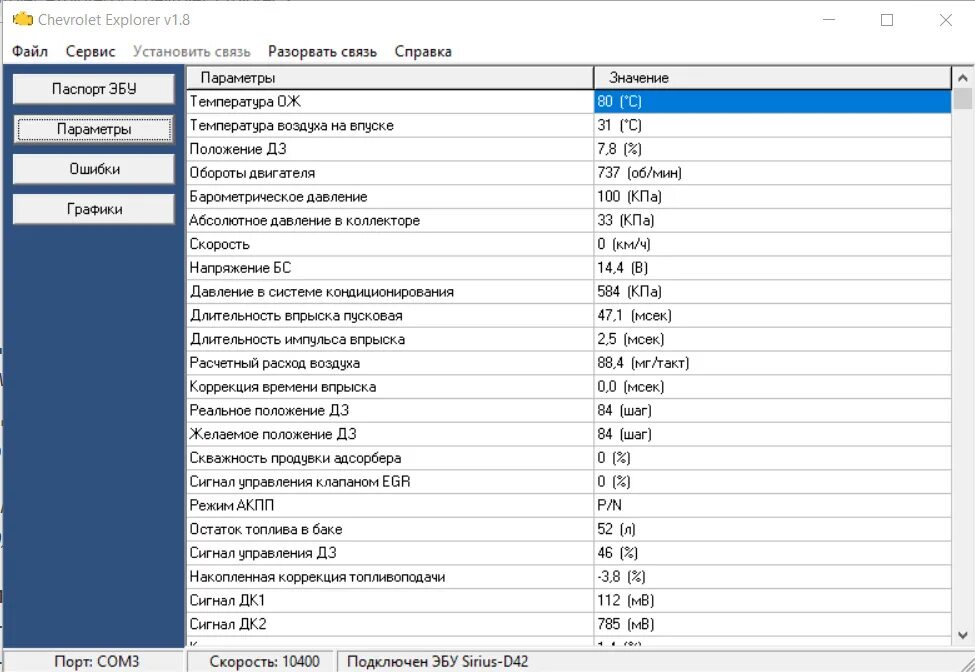Select the Сигнал ДК2 row
975x672 pixels.
coord(569,624)
